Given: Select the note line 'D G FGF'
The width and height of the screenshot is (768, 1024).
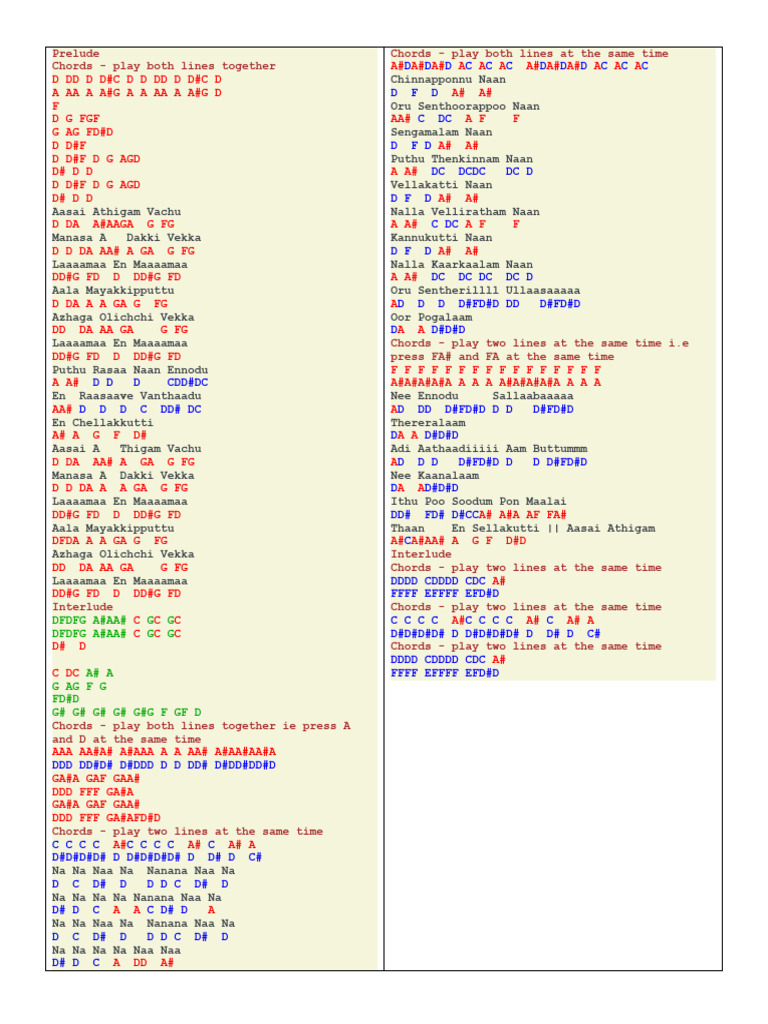Looking at the screenshot, I should [x=76, y=119].
